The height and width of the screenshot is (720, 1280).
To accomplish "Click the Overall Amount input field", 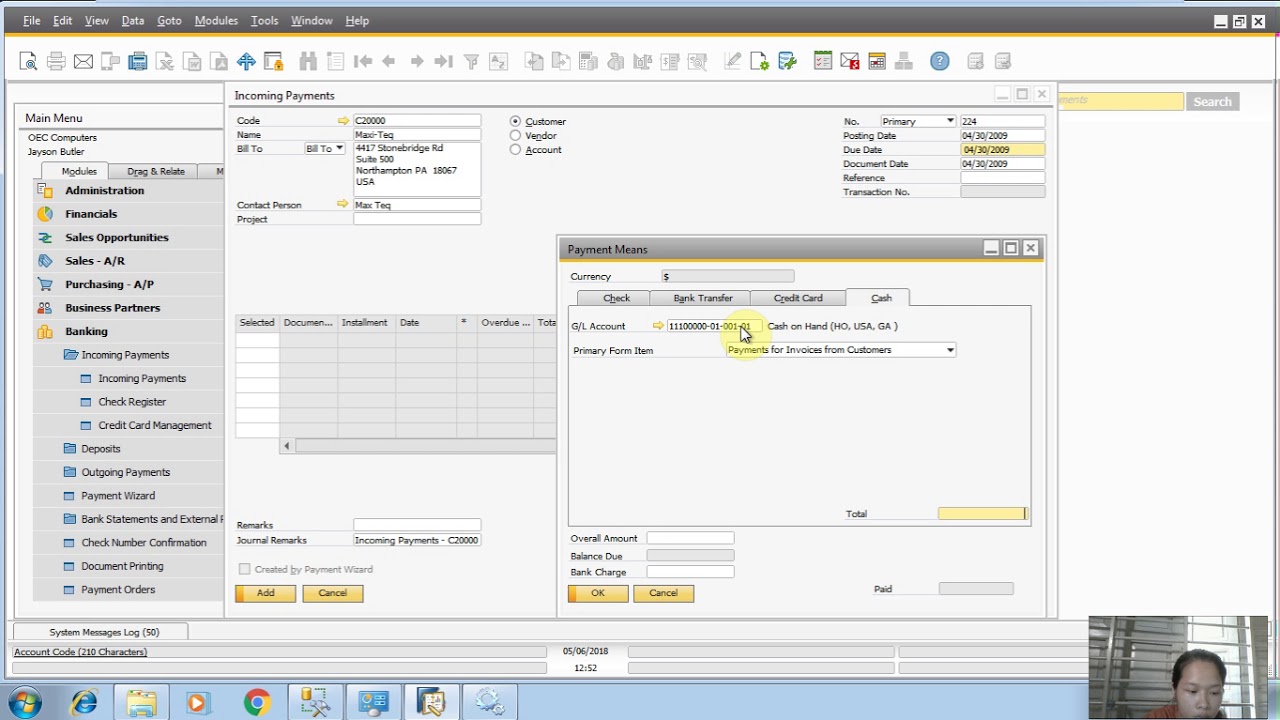I will click(689, 539).
